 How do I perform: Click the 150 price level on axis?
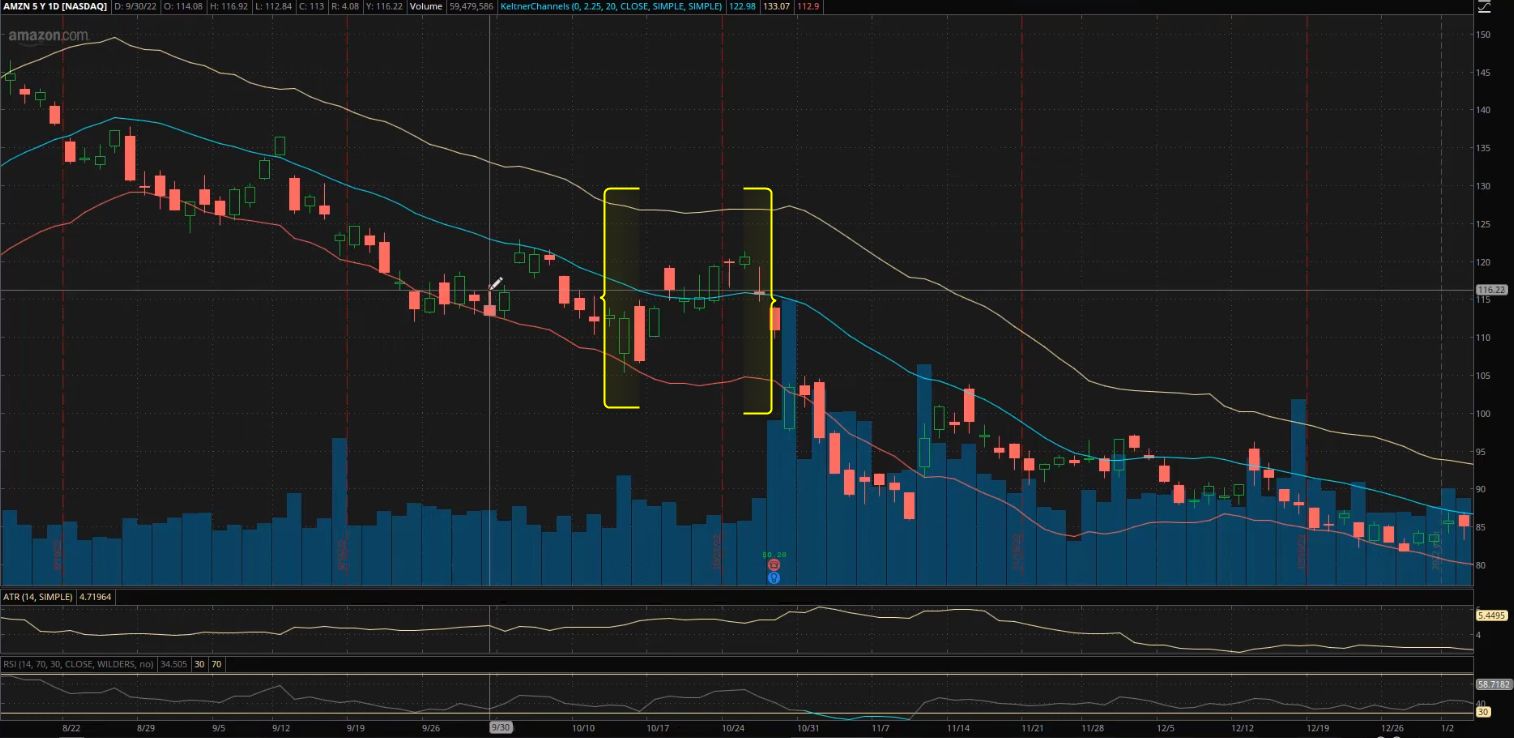(1483, 35)
